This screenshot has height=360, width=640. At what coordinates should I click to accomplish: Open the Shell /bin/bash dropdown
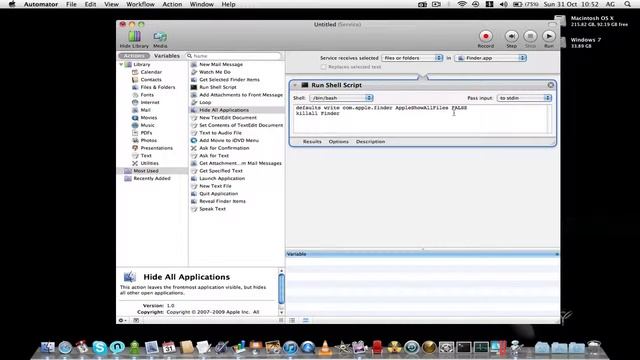tap(341, 98)
